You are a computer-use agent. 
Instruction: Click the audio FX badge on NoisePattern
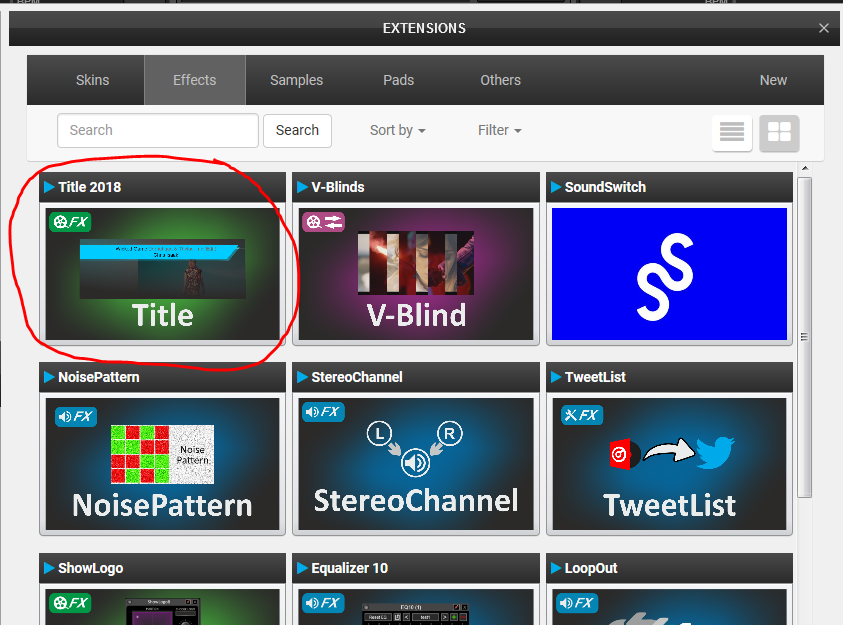[76, 416]
